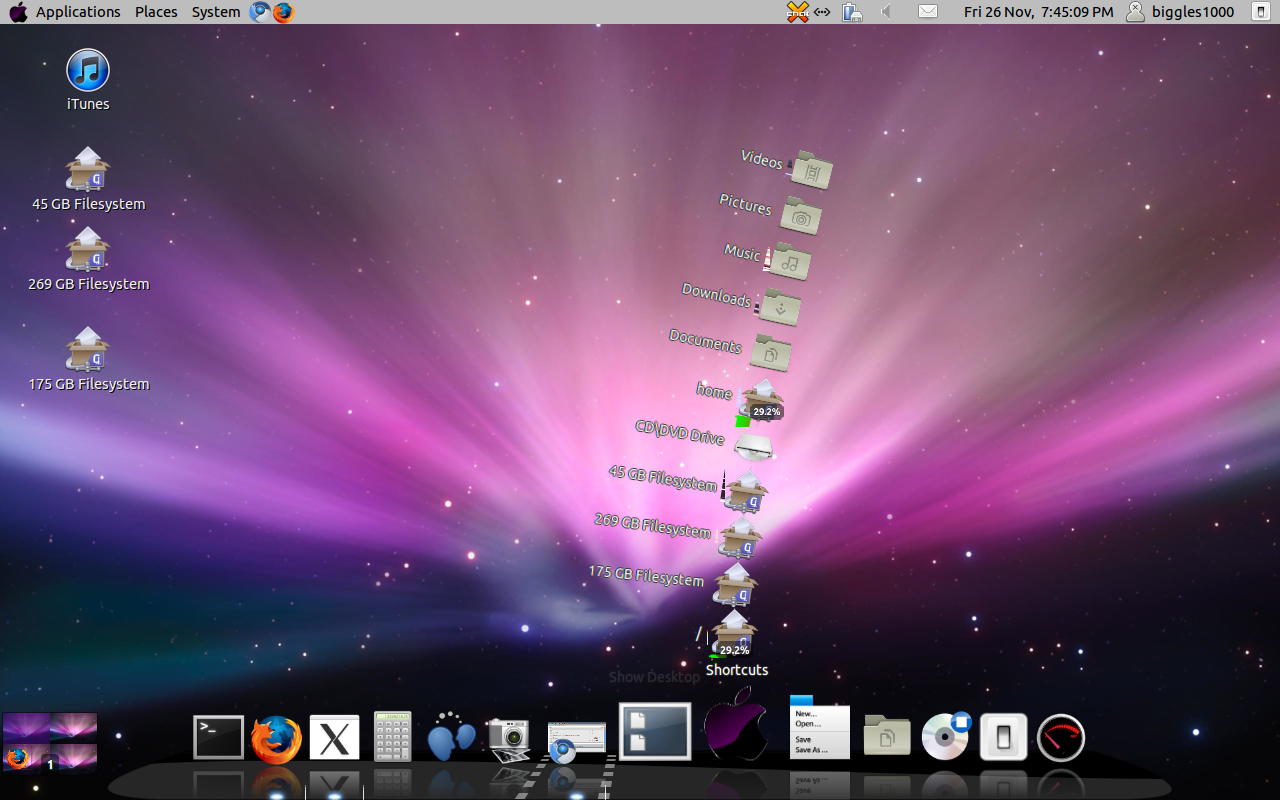The width and height of the screenshot is (1280, 800).
Task: Choose New from the dock menu widget
Action: click(806, 714)
